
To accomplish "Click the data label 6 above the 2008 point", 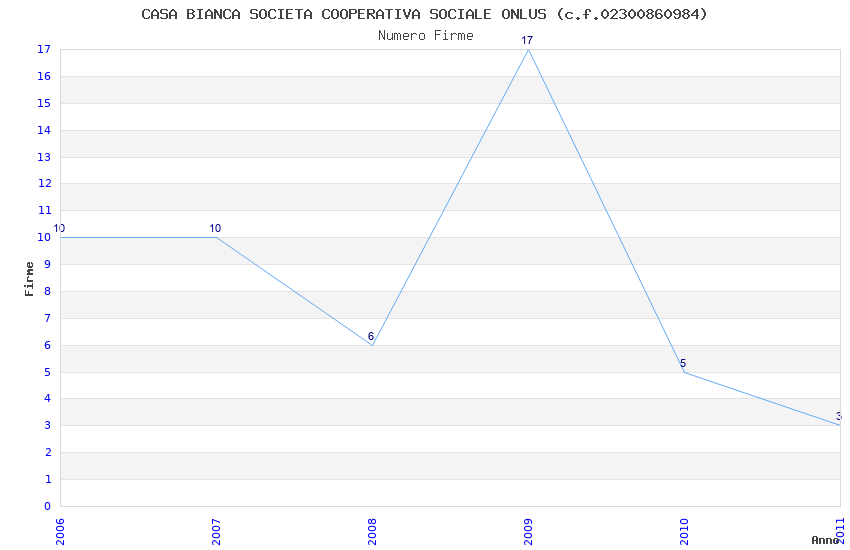I will click(371, 336).
